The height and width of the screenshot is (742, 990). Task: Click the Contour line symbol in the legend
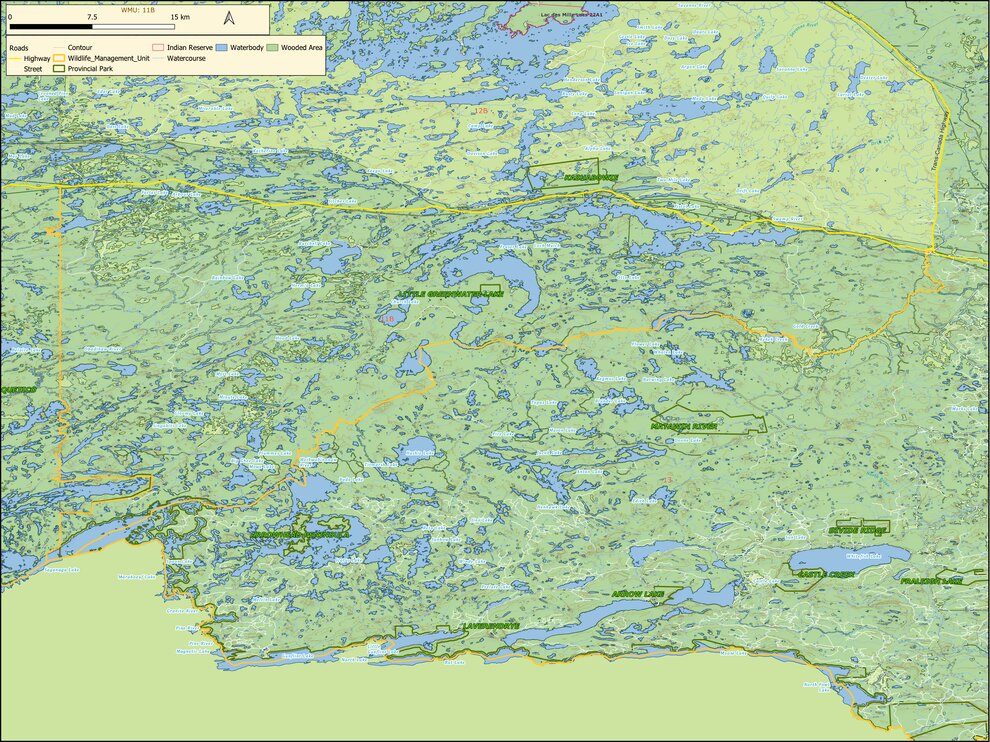[x=60, y=47]
